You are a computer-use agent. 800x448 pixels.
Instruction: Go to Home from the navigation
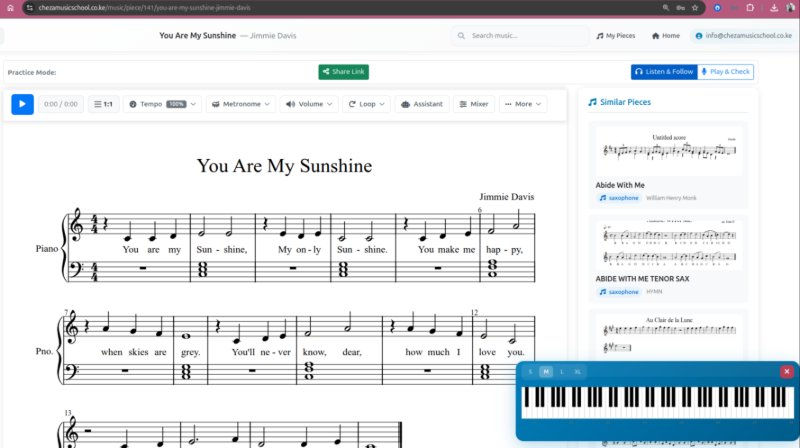[x=666, y=36]
